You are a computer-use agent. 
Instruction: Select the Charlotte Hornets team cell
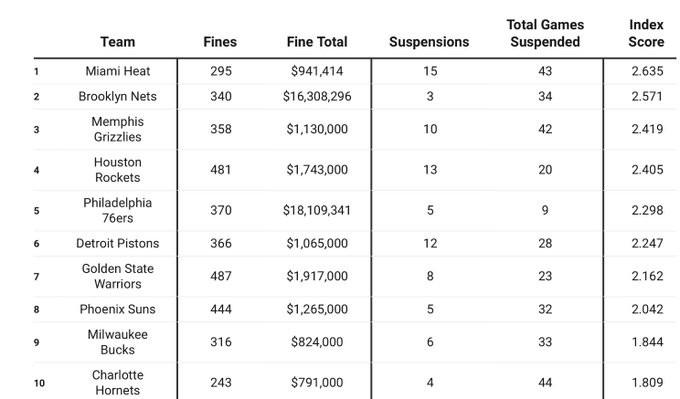point(118,383)
